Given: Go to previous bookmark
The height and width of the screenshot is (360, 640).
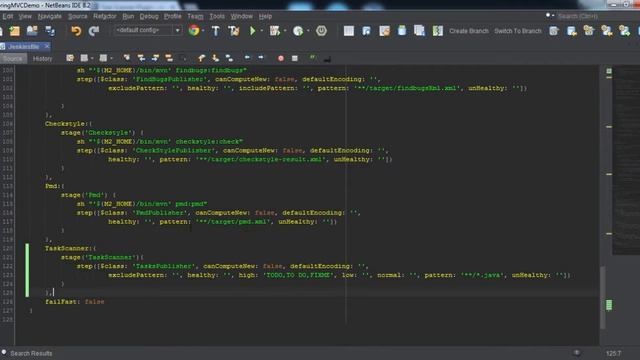Looking at the screenshot, I should click(202, 58).
